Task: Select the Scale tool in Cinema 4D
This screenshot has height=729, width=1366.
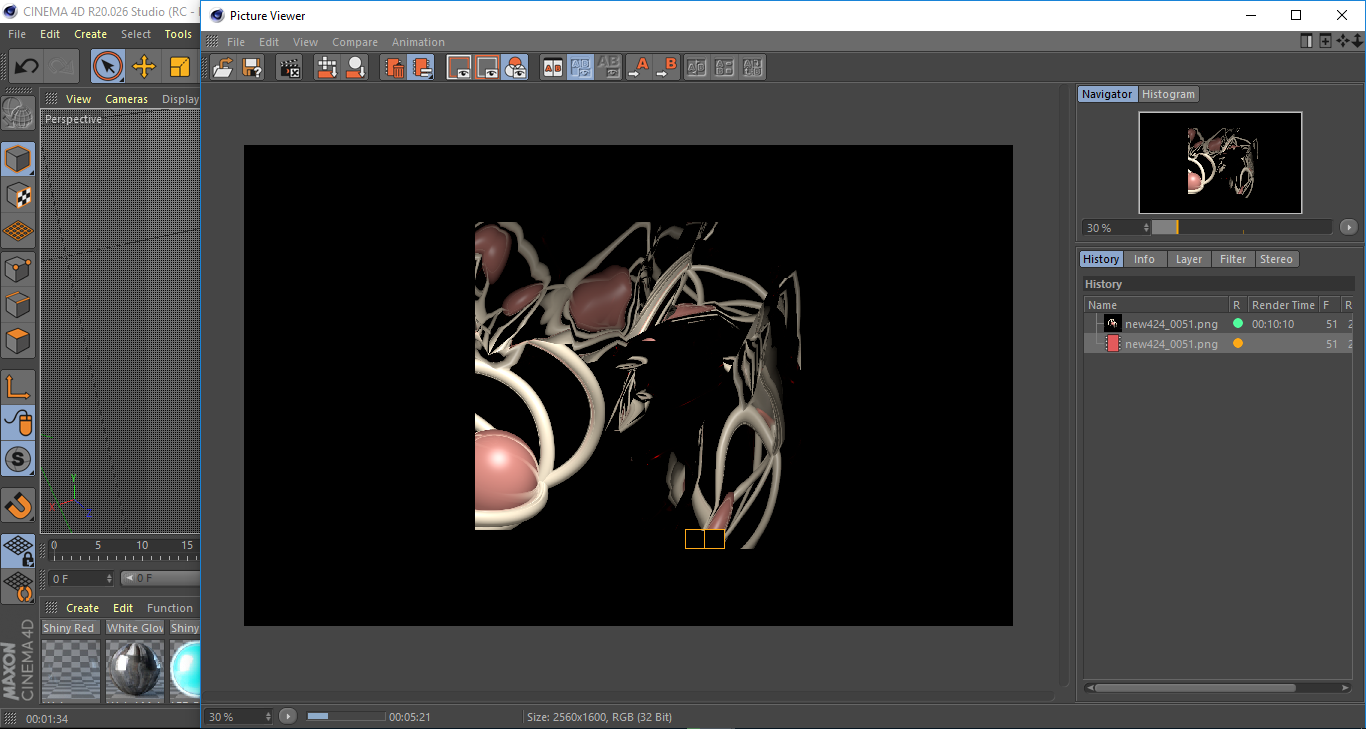Action: tap(180, 67)
